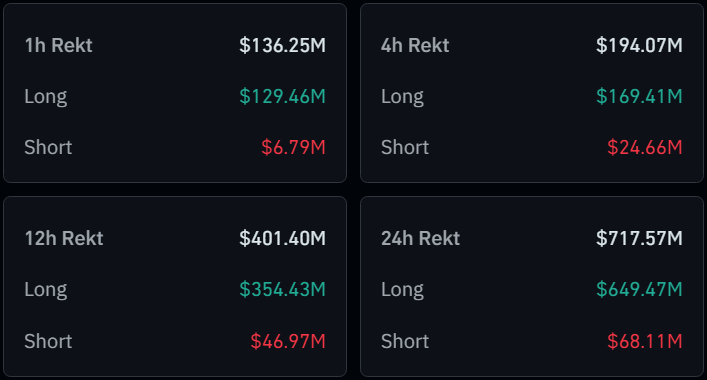Click the Short label in 24h card
The width and height of the screenshot is (707, 380).
point(405,341)
